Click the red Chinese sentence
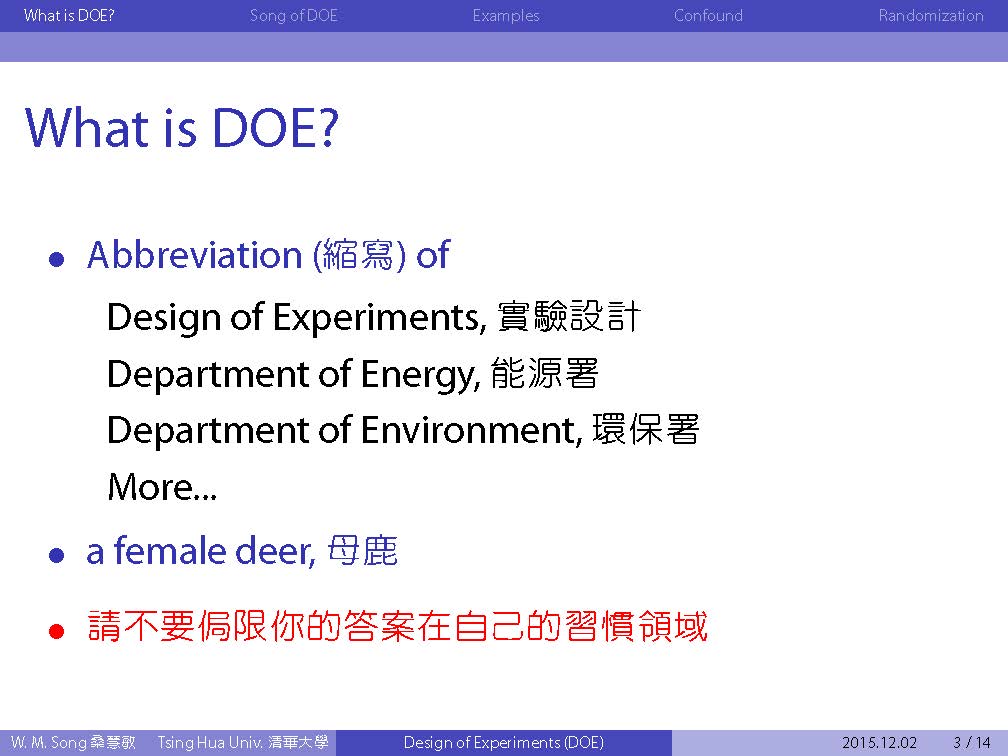 [x=397, y=627]
